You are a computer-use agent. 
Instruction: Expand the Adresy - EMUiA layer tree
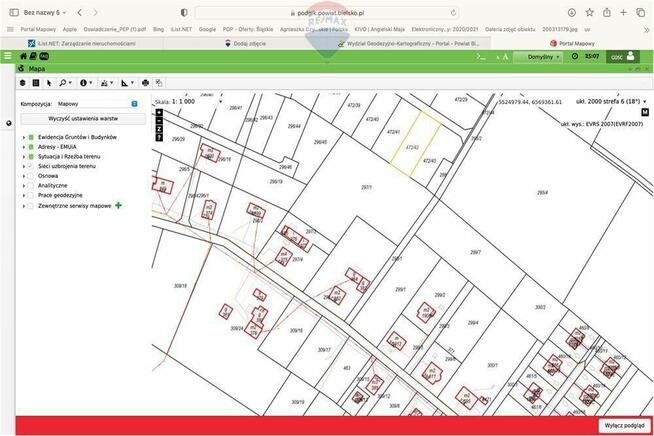(x=24, y=147)
